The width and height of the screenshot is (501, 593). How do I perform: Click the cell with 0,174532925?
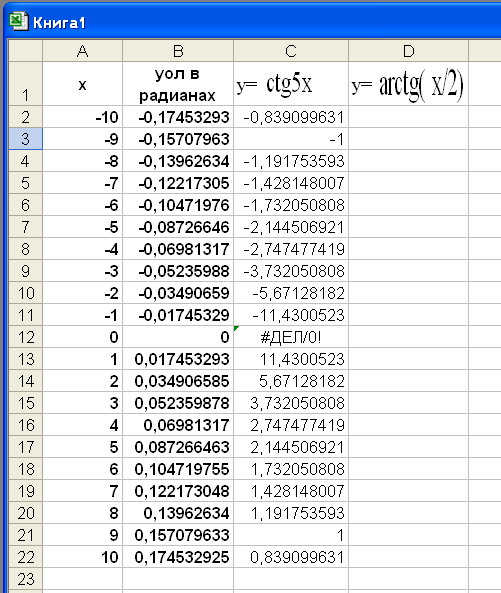tap(178, 556)
